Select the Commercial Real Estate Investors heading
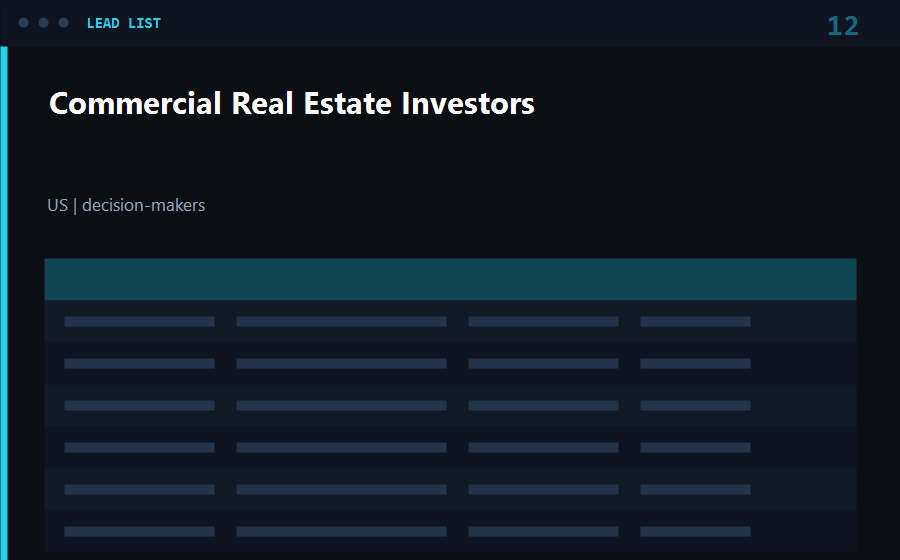Viewport: 900px width, 560px height. (x=292, y=104)
